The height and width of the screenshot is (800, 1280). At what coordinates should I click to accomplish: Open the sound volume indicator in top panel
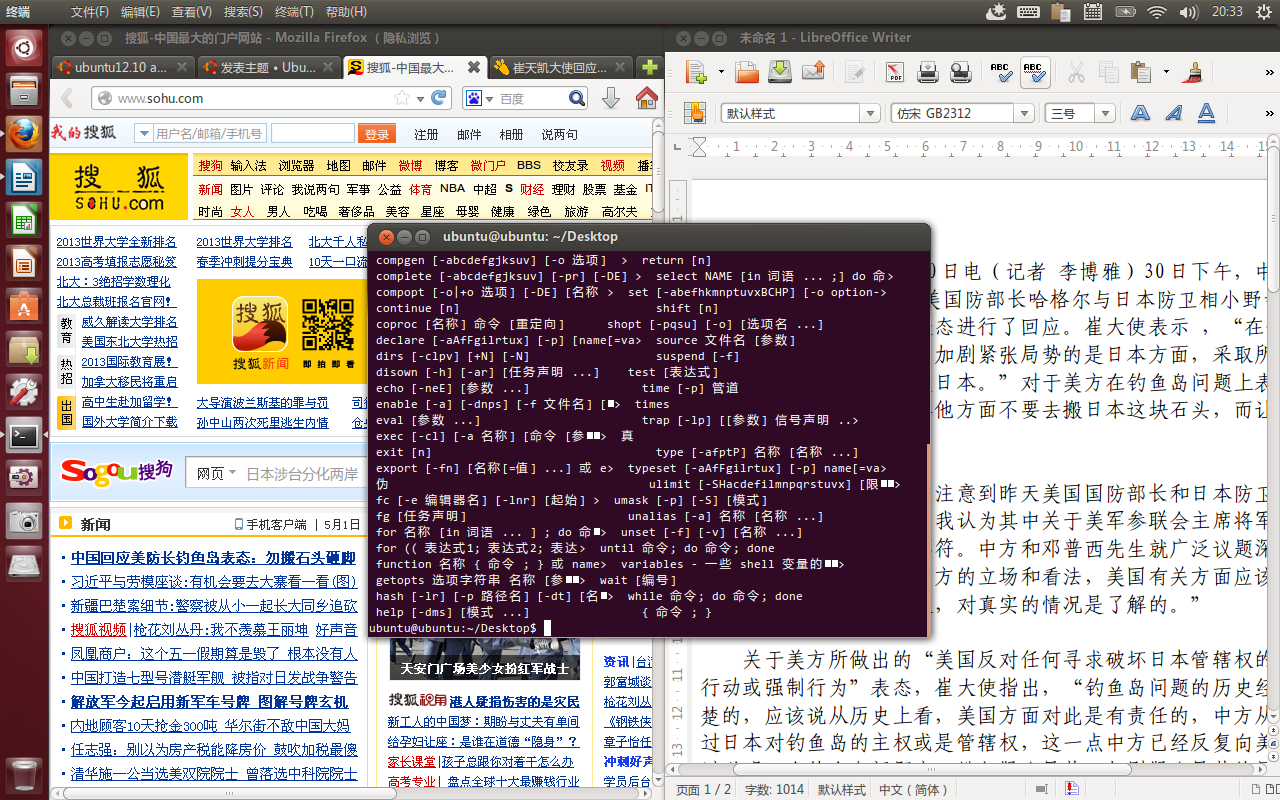(1189, 12)
